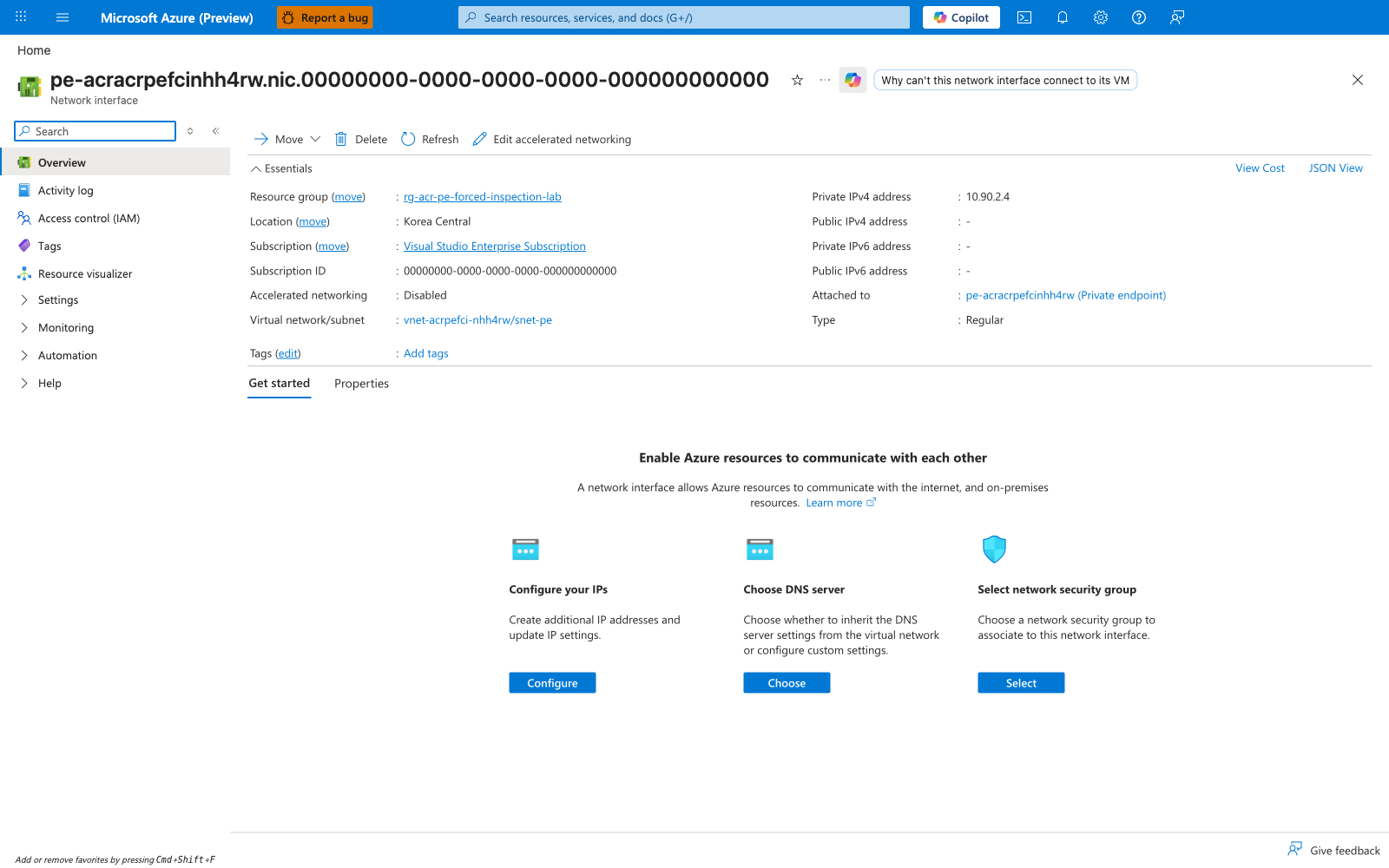Open the feedback person icon in header
This screenshot has height=868, width=1389.
point(1177,17)
